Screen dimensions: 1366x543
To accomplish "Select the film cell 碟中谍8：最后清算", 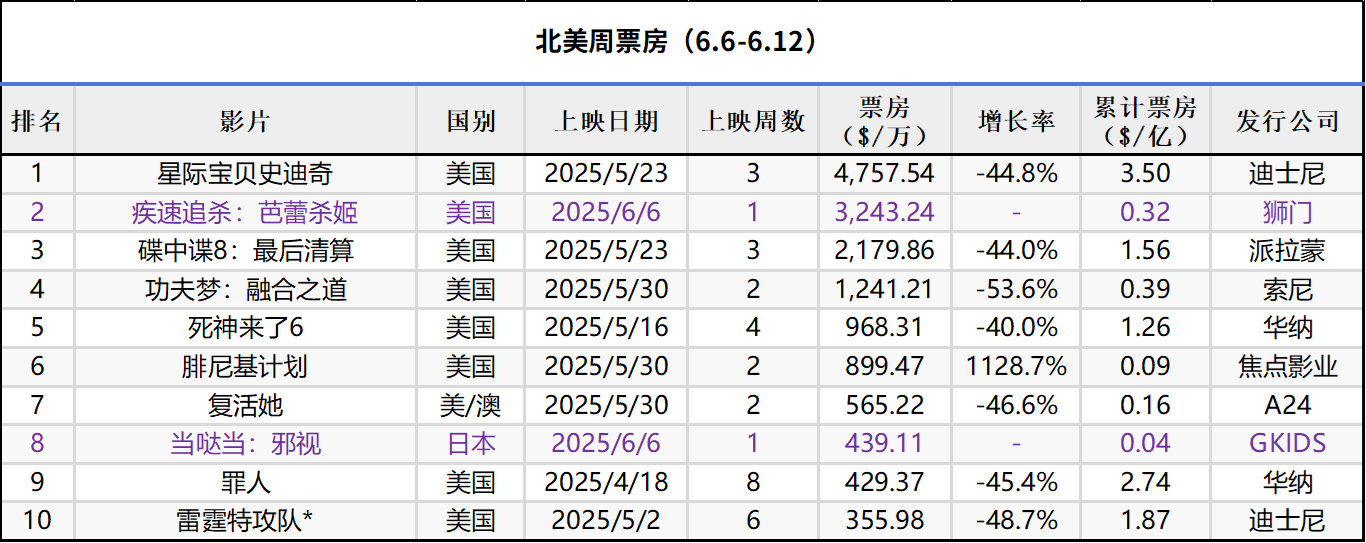I will (245, 251).
